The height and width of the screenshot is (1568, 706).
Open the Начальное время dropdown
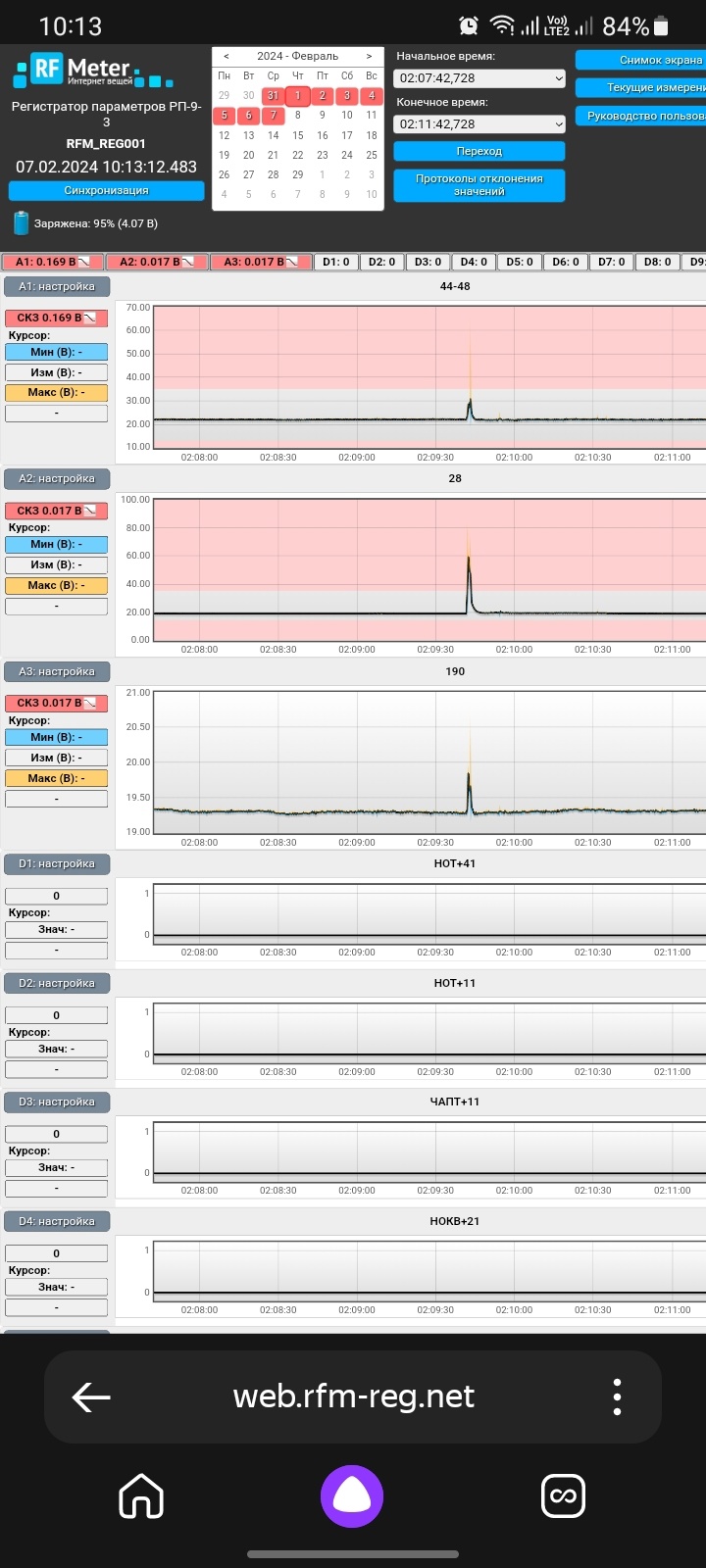479,78
